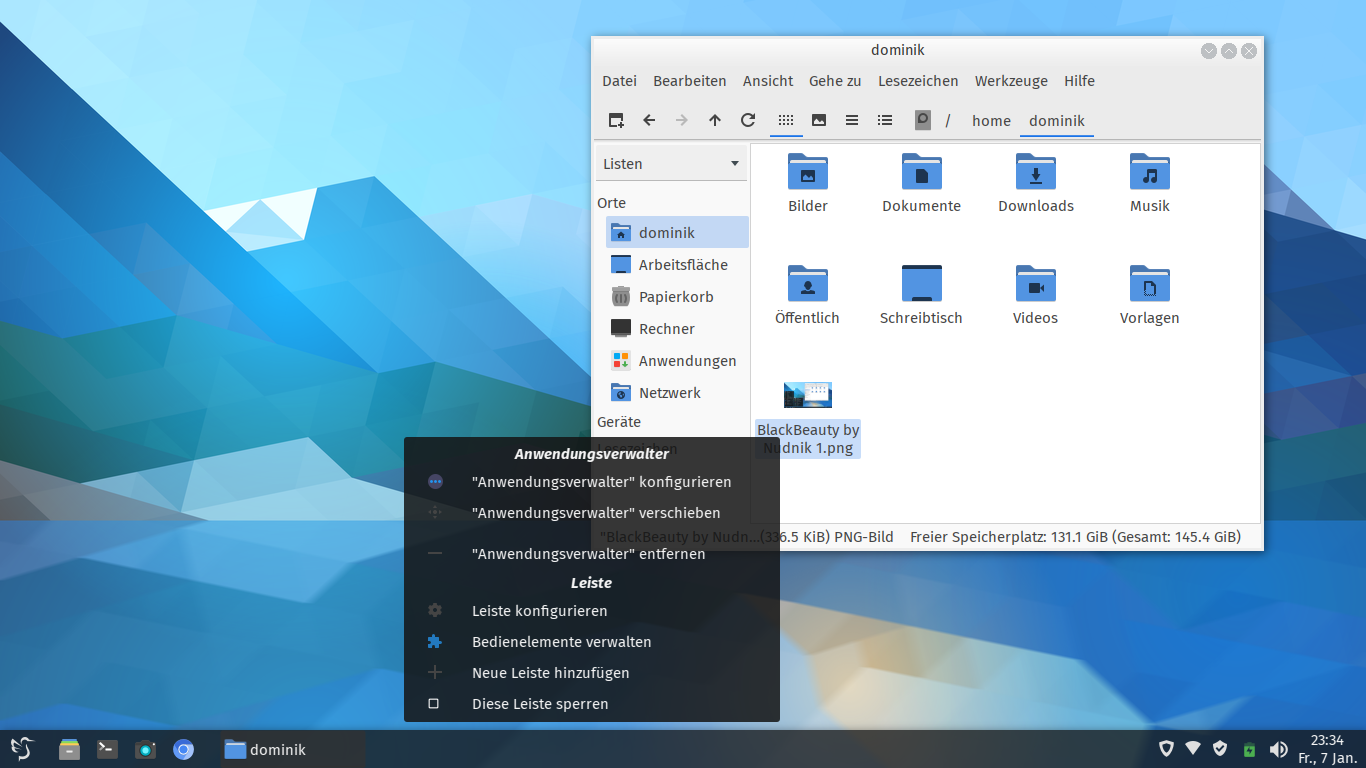This screenshot has width=1366, height=768.
Task: Choose Neue Leiste hinzufügen entry
Action: click(592, 673)
